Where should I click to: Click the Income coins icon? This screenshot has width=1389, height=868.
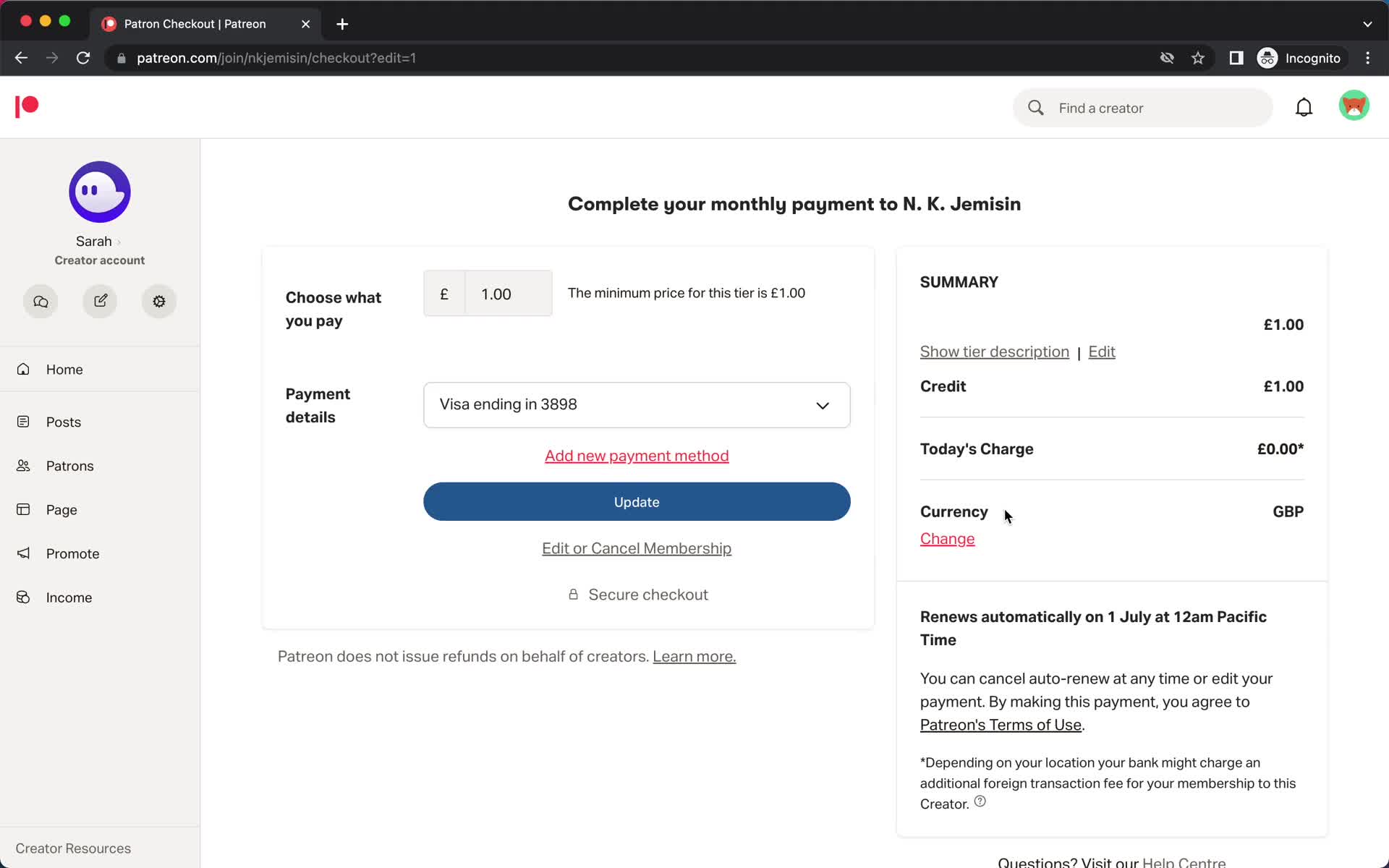pos(23,597)
